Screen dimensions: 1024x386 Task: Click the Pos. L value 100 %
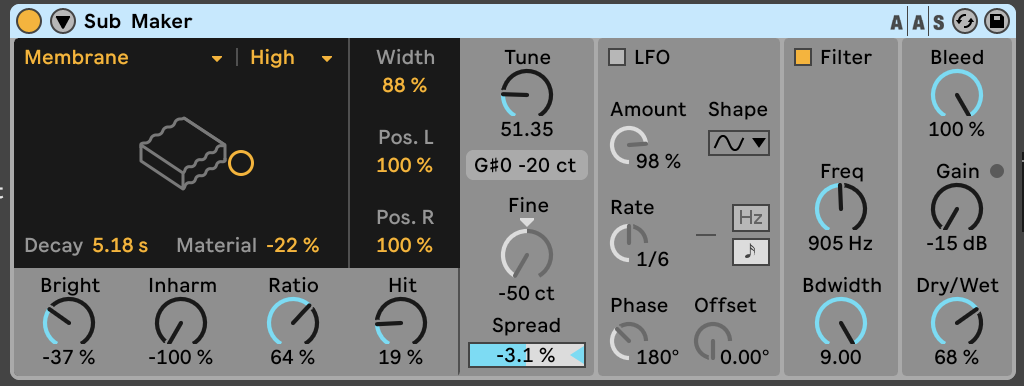[x=405, y=165]
